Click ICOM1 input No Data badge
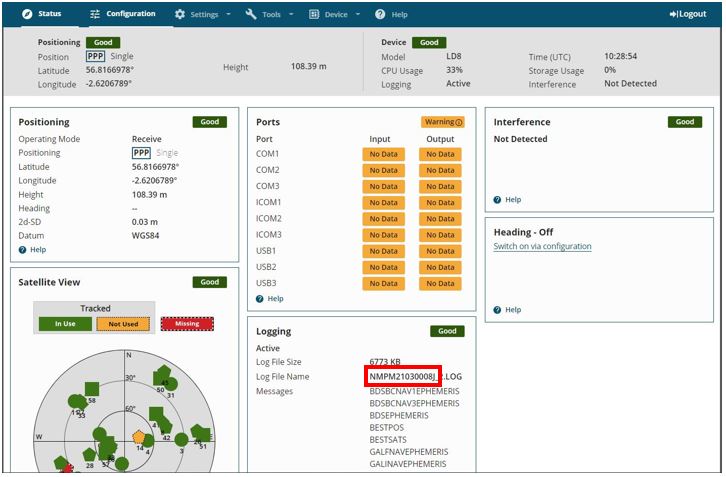 point(383,203)
